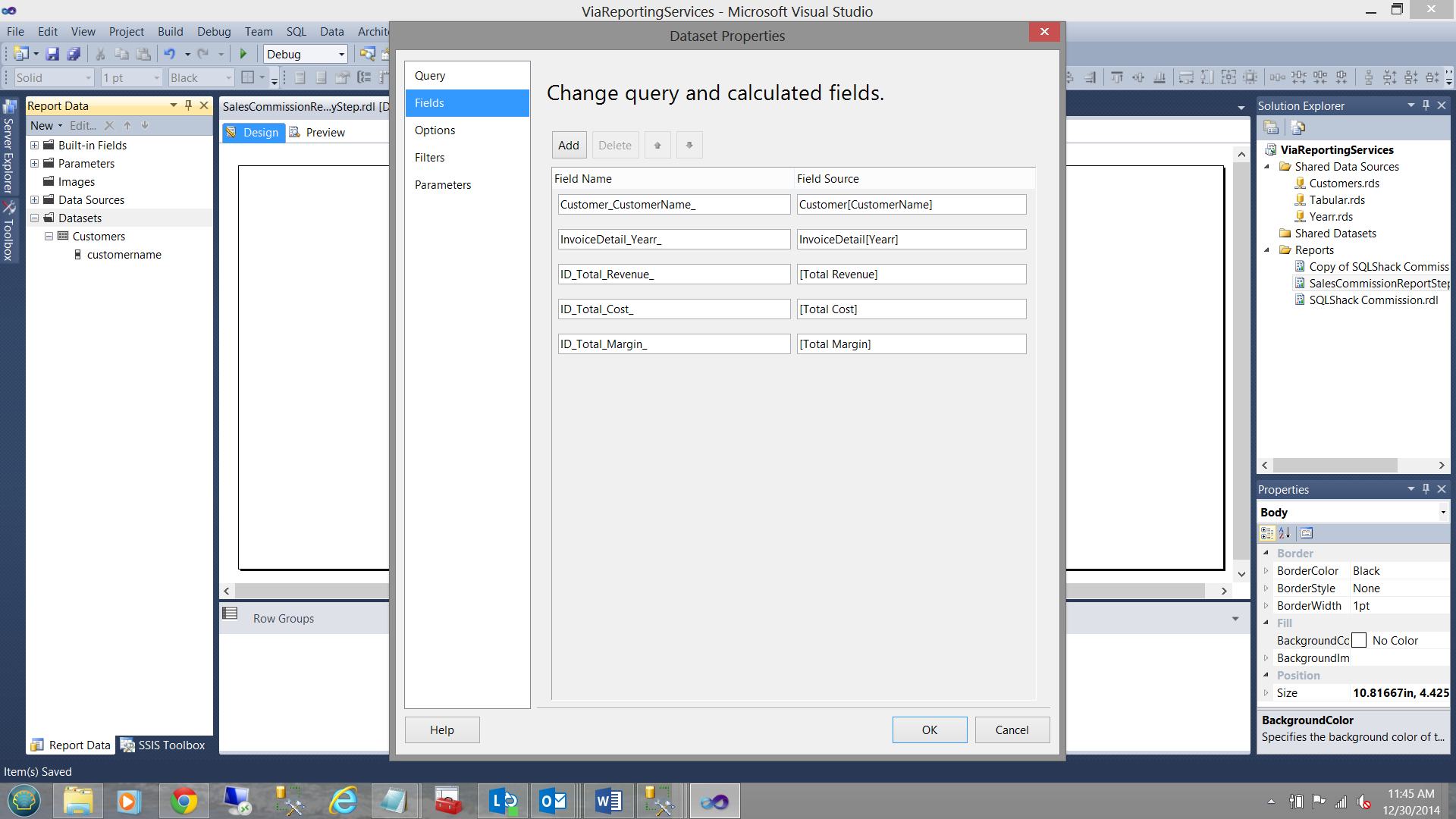Click the Start Debugging play icon
The height and width of the screenshot is (819, 1456).
243,54
